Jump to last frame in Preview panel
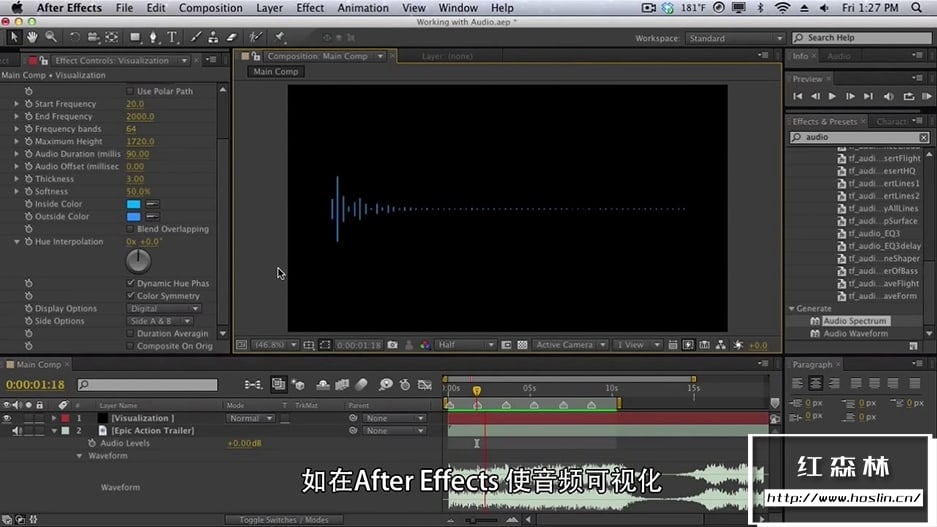This screenshot has width=937, height=527. pyautogui.click(x=868, y=96)
